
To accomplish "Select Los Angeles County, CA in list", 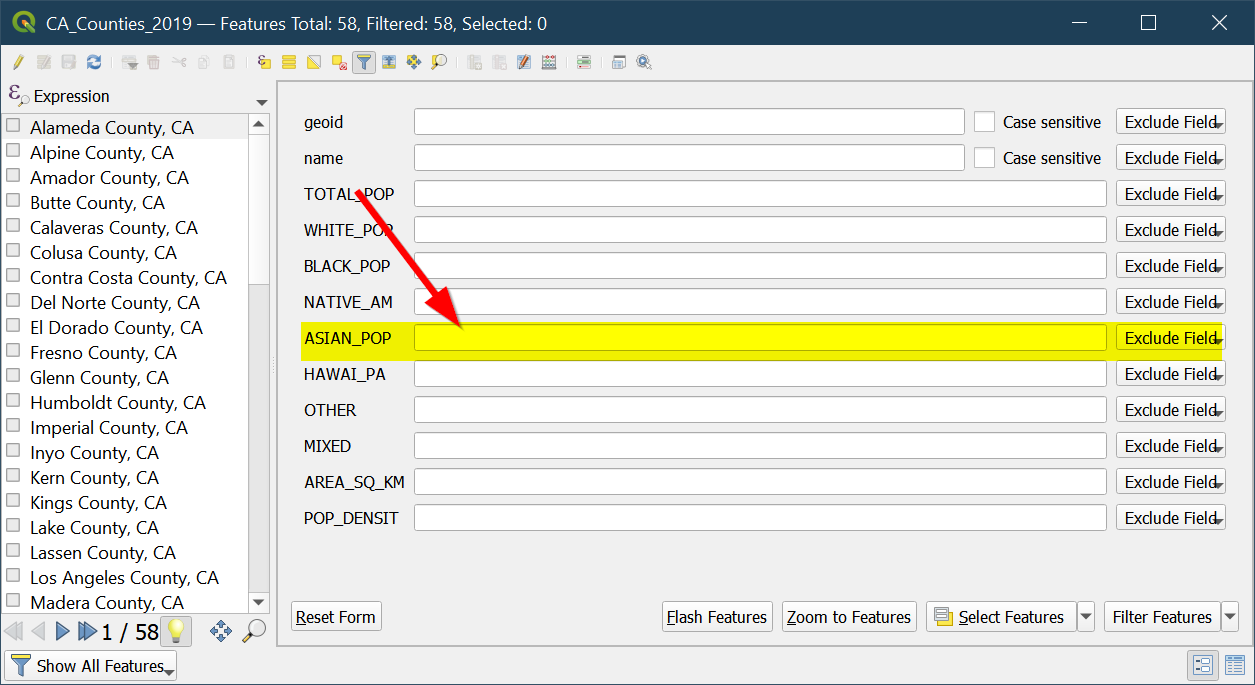I will point(124,578).
